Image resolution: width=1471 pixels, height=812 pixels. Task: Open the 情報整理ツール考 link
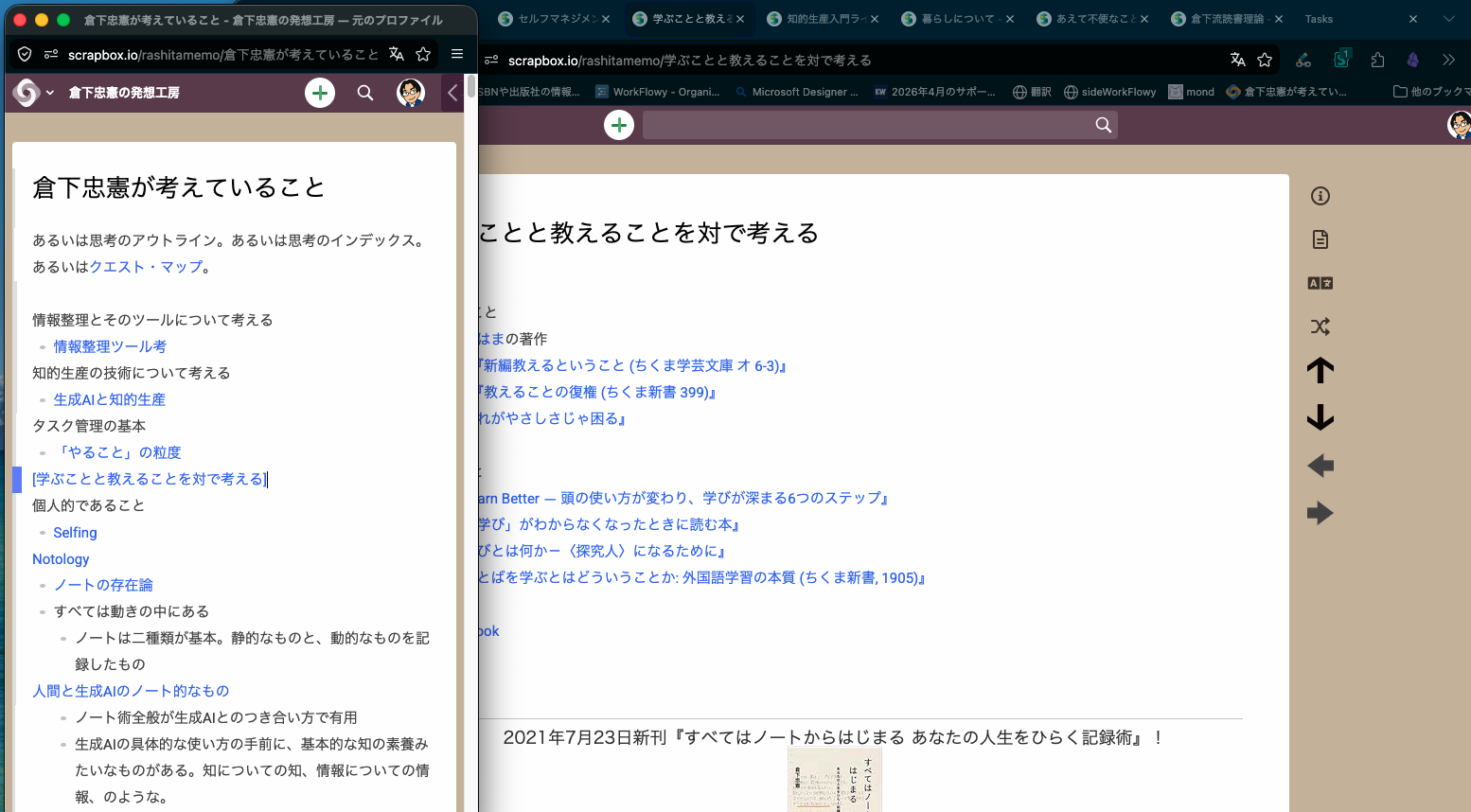tap(110, 346)
